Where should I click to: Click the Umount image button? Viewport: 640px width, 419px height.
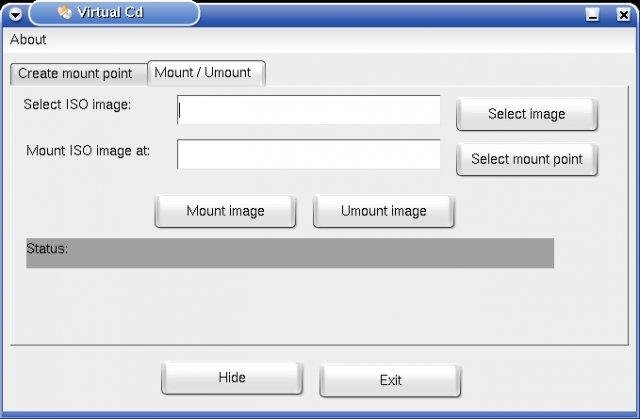(383, 211)
